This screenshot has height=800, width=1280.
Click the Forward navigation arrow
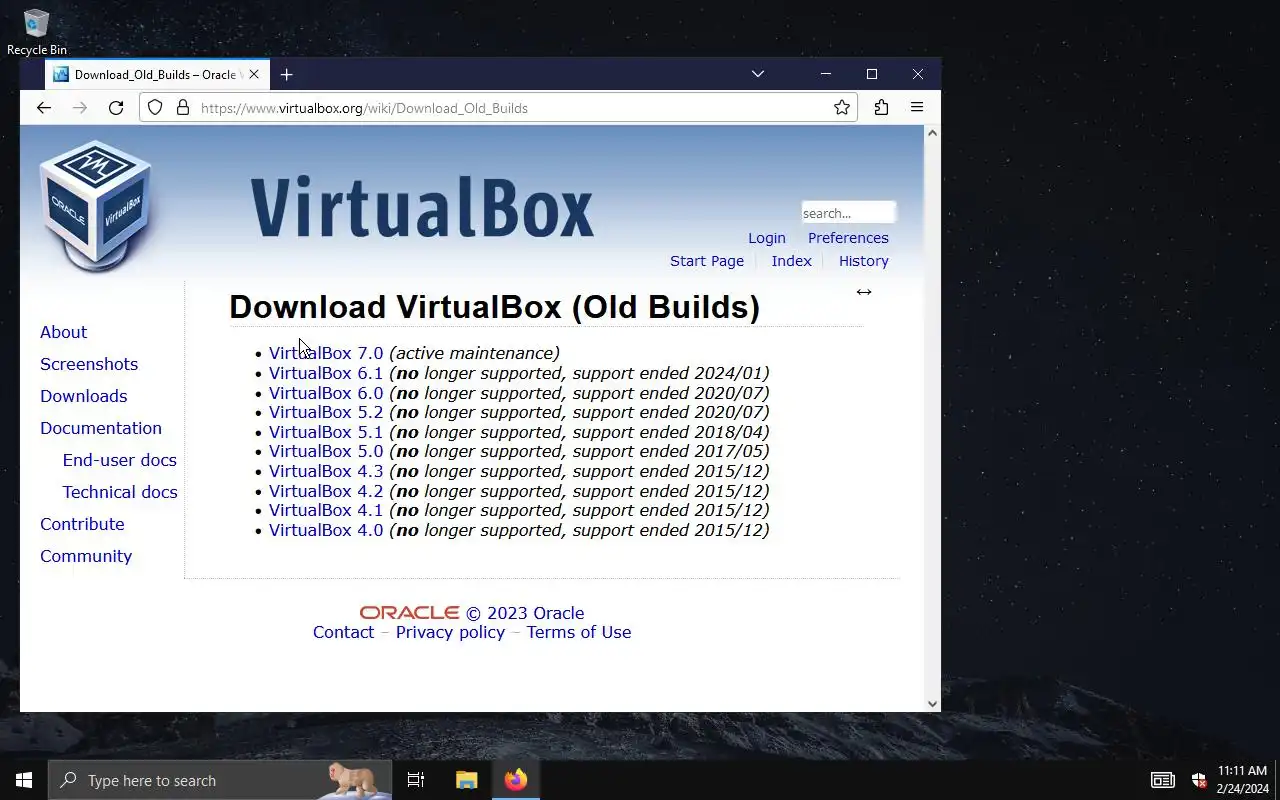click(80, 108)
